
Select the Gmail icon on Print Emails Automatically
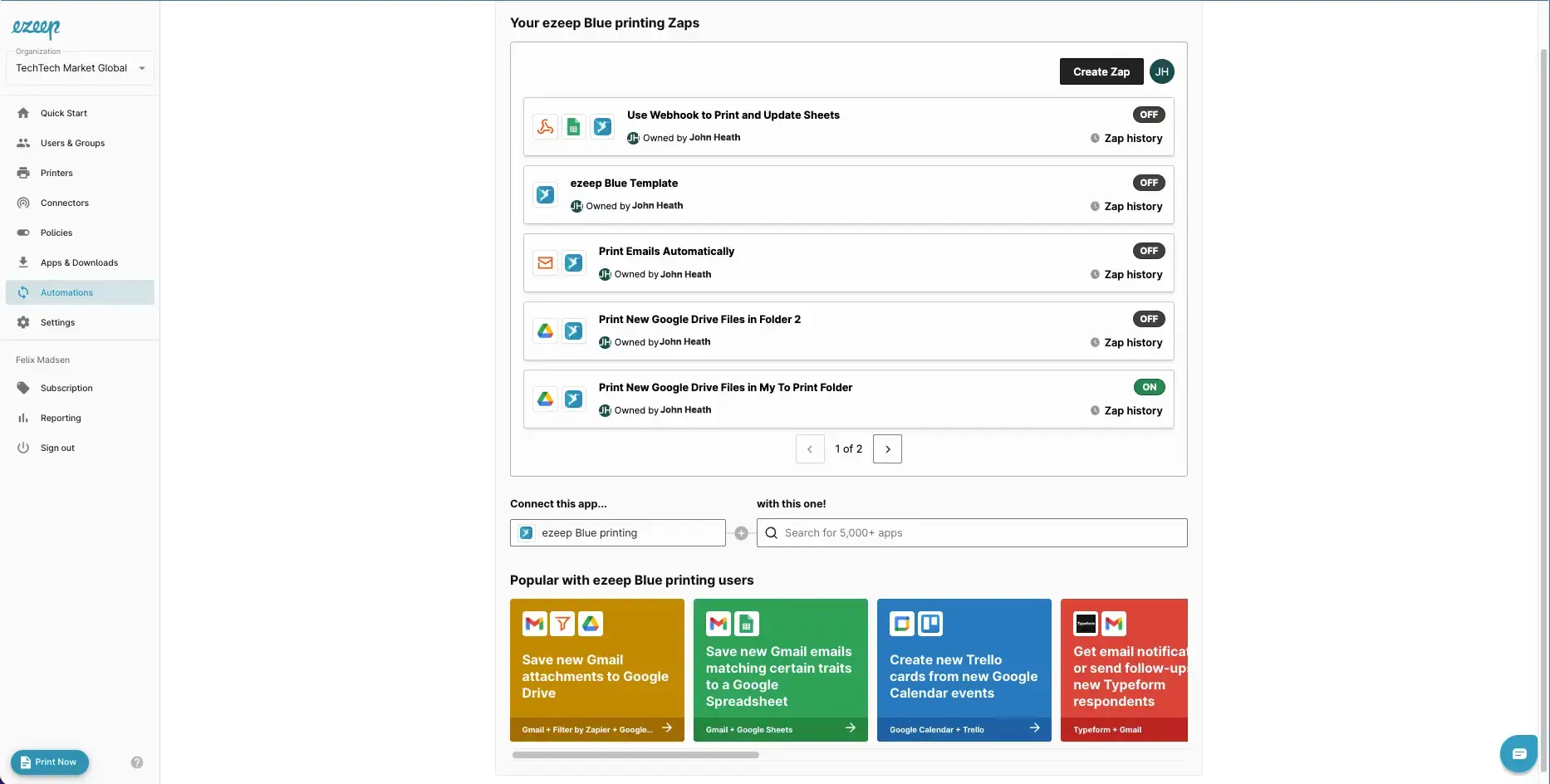pos(546,262)
